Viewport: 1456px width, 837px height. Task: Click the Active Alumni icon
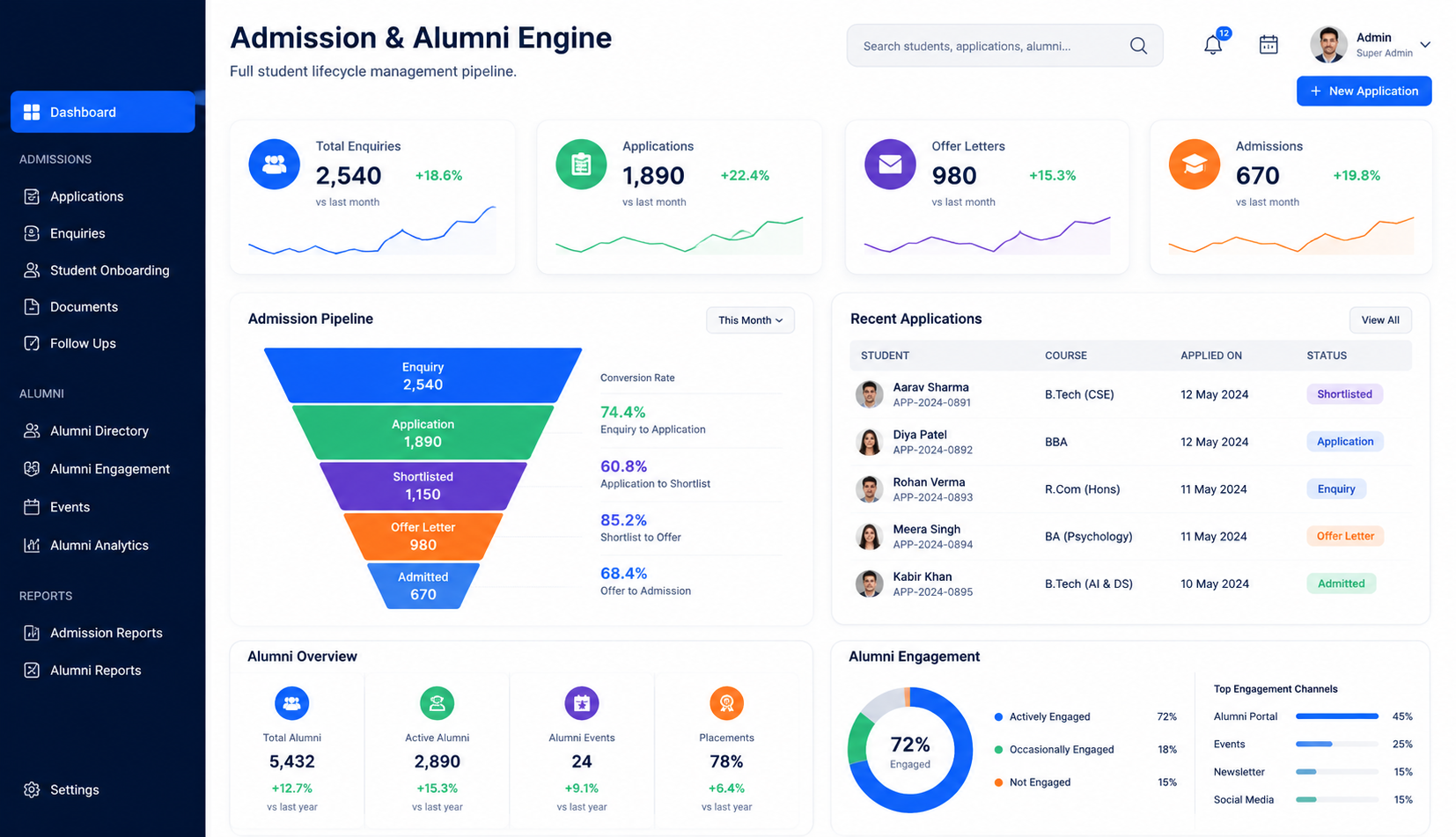tap(437, 703)
